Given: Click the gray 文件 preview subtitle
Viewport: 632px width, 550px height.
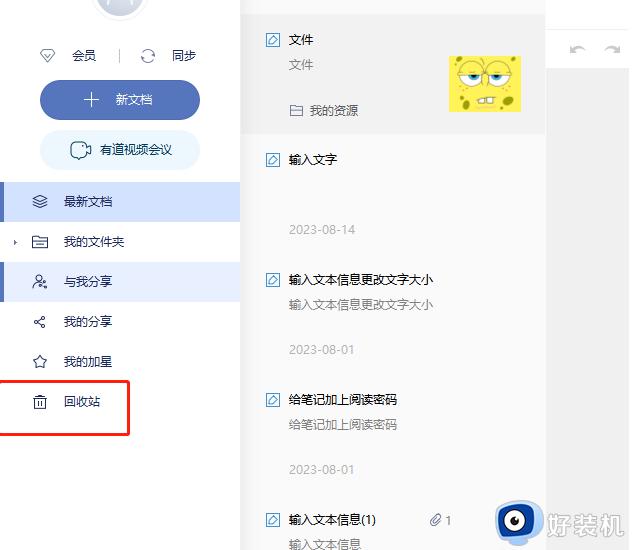Looking at the screenshot, I should (301, 64).
